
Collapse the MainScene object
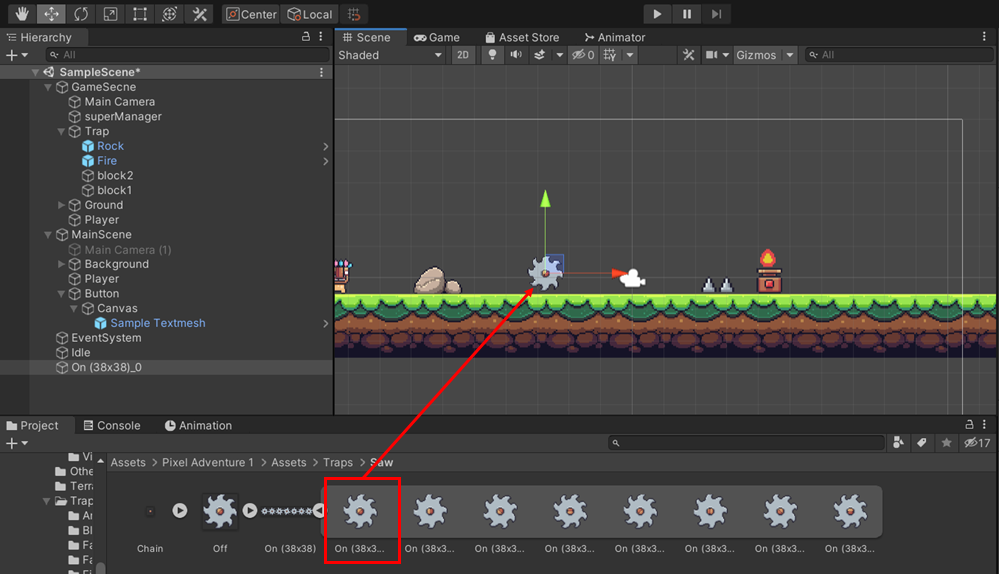point(48,234)
